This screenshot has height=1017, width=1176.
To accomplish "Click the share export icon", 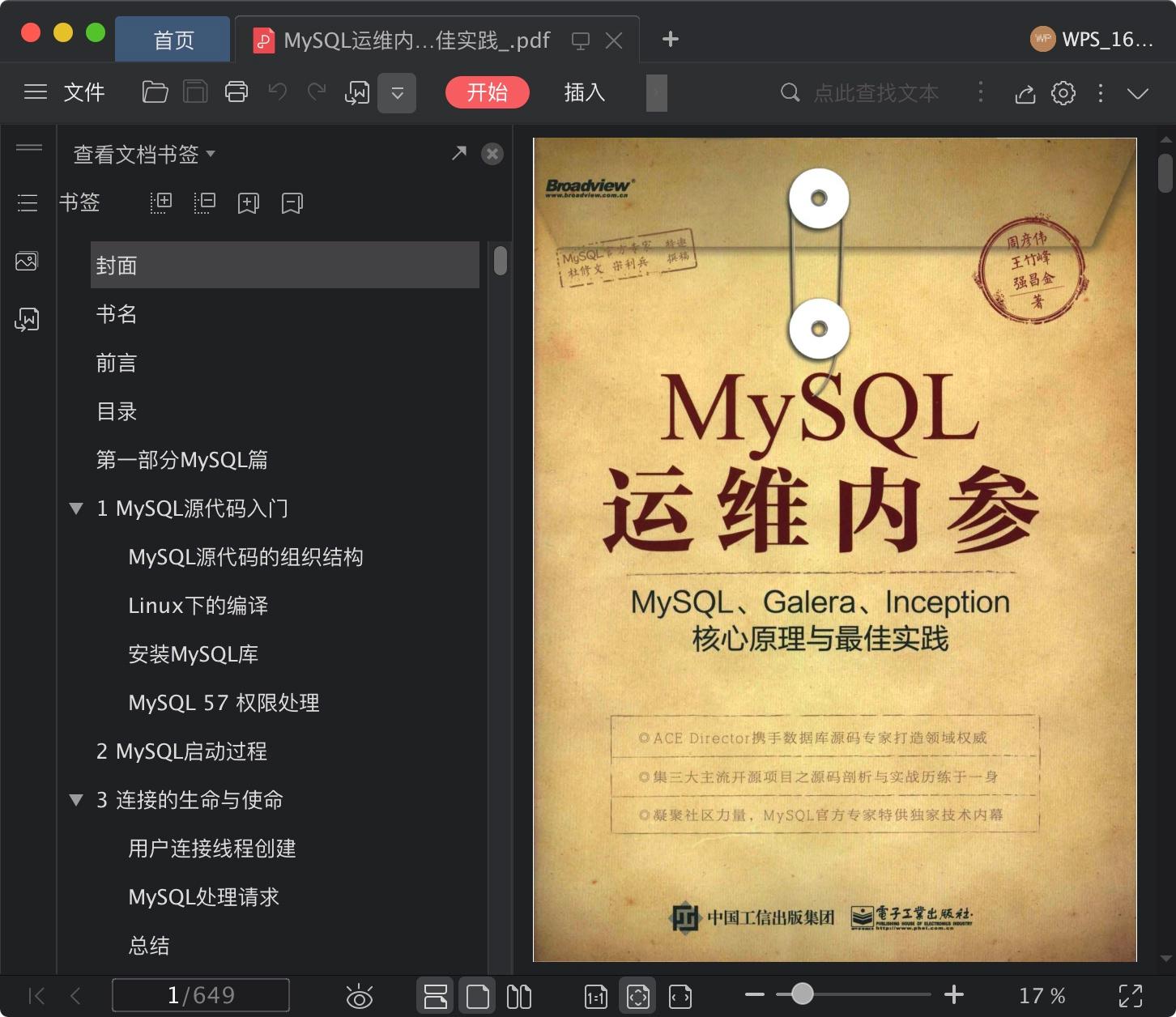I will click(1025, 93).
